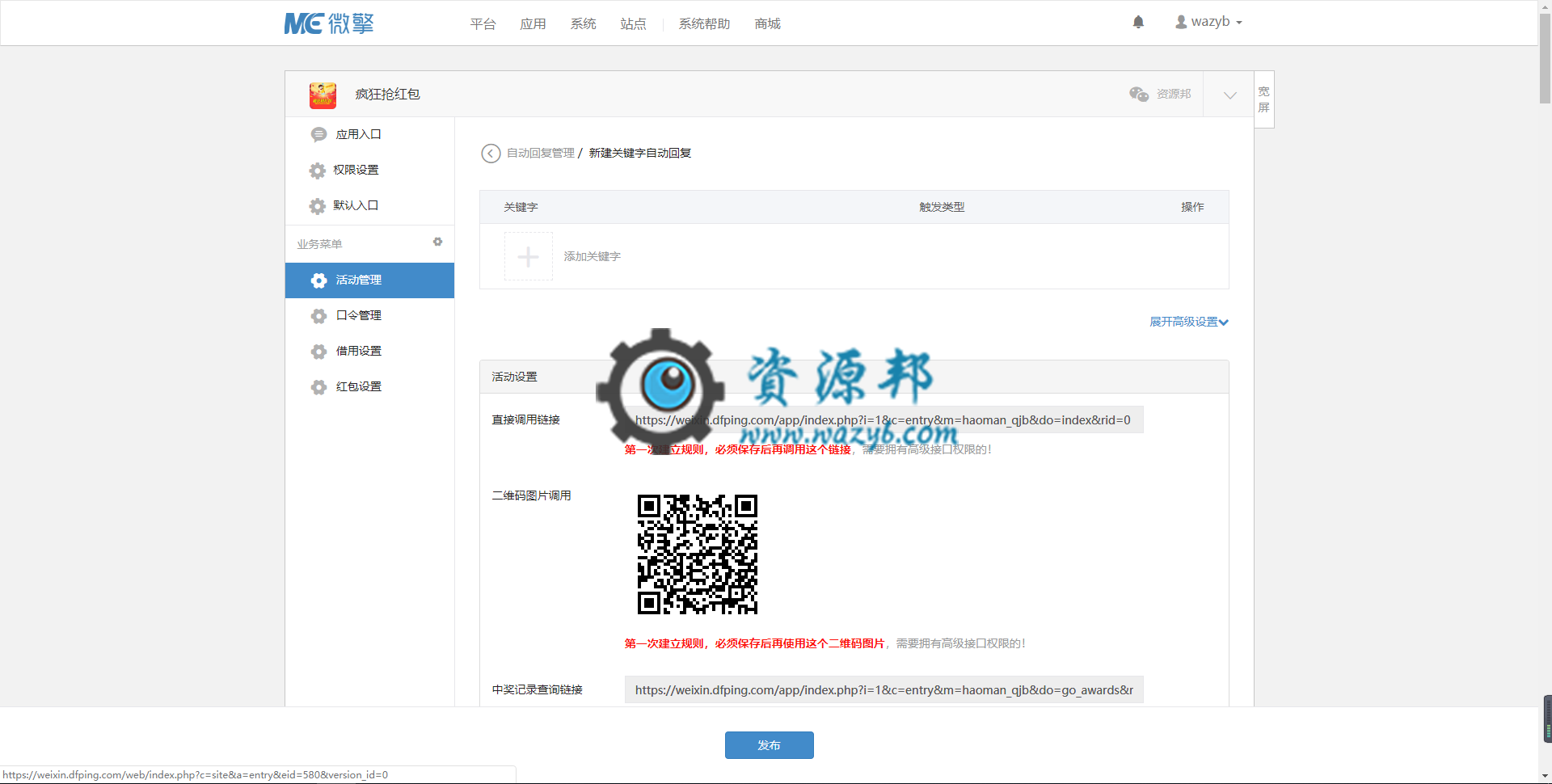Screen dimensions: 1552x784
Task: Open the wazyb user dropdown
Action: pyautogui.click(x=1208, y=22)
